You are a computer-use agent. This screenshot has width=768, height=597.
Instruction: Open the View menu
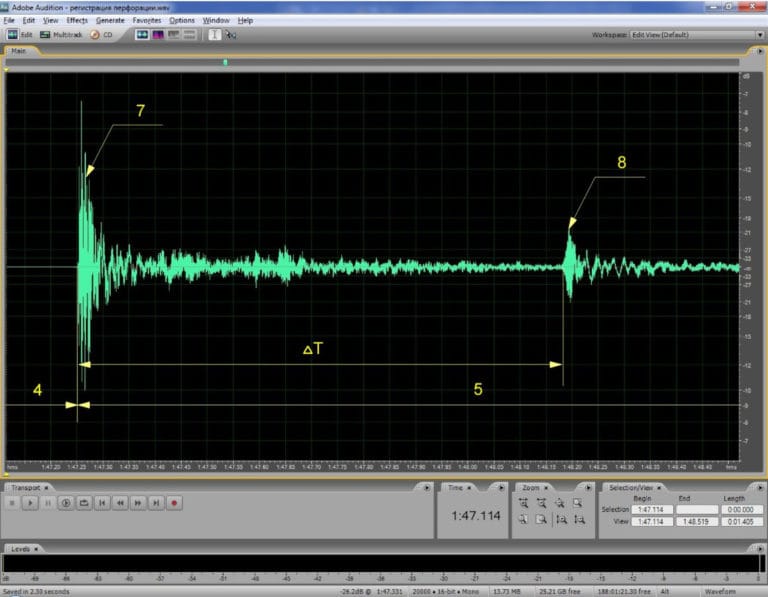pyautogui.click(x=50, y=21)
